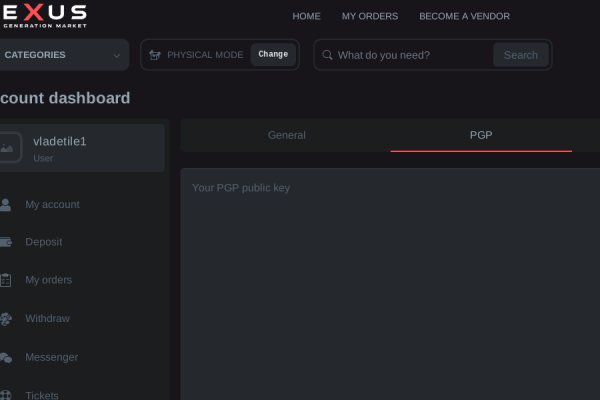Click the Withdraw coins icon

point(6,319)
